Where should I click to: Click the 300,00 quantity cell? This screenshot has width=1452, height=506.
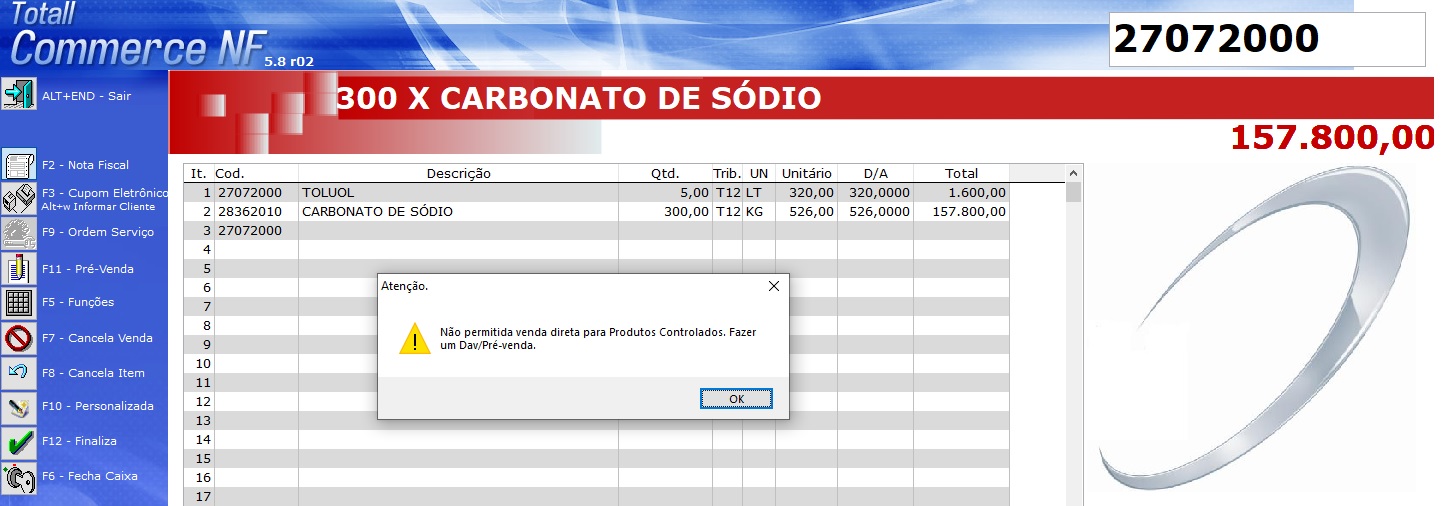665,212
